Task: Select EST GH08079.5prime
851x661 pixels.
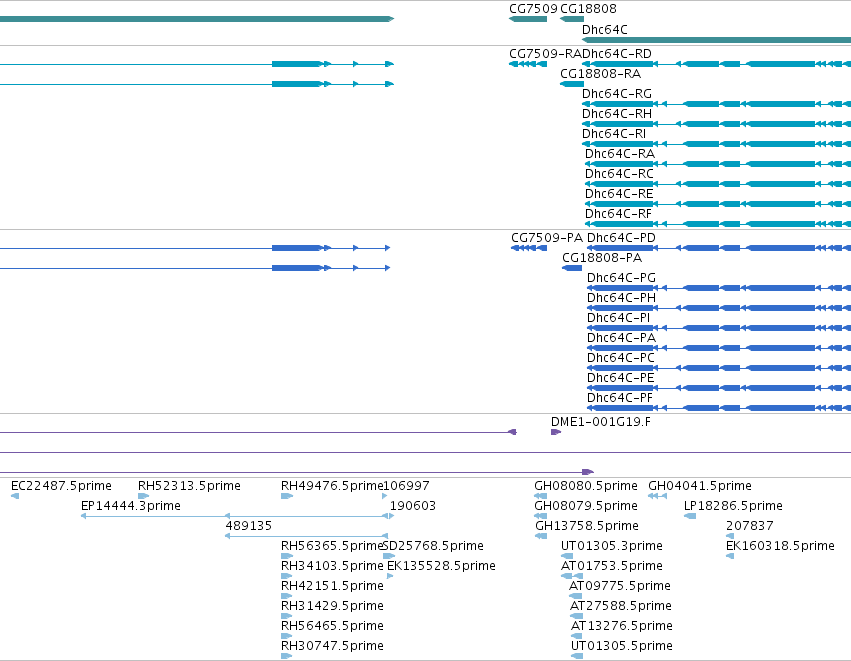Action: 586,506
